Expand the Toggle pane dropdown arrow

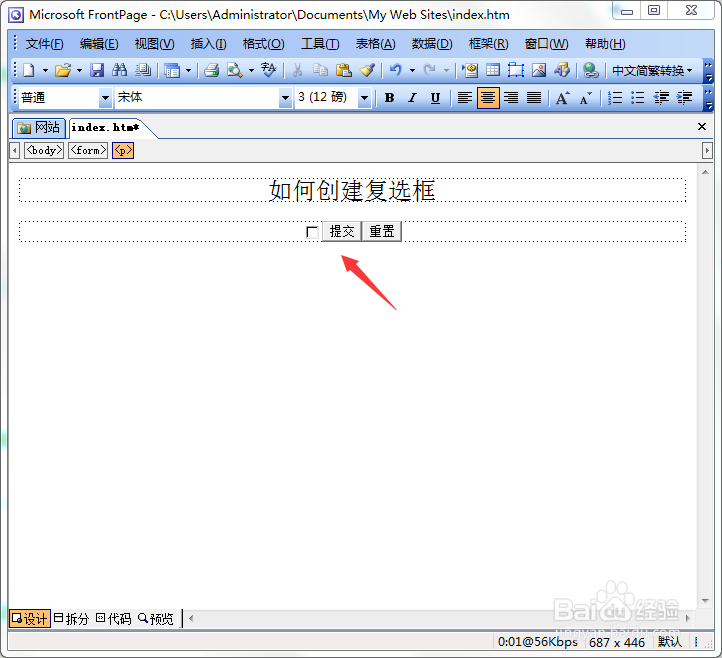(x=188, y=70)
